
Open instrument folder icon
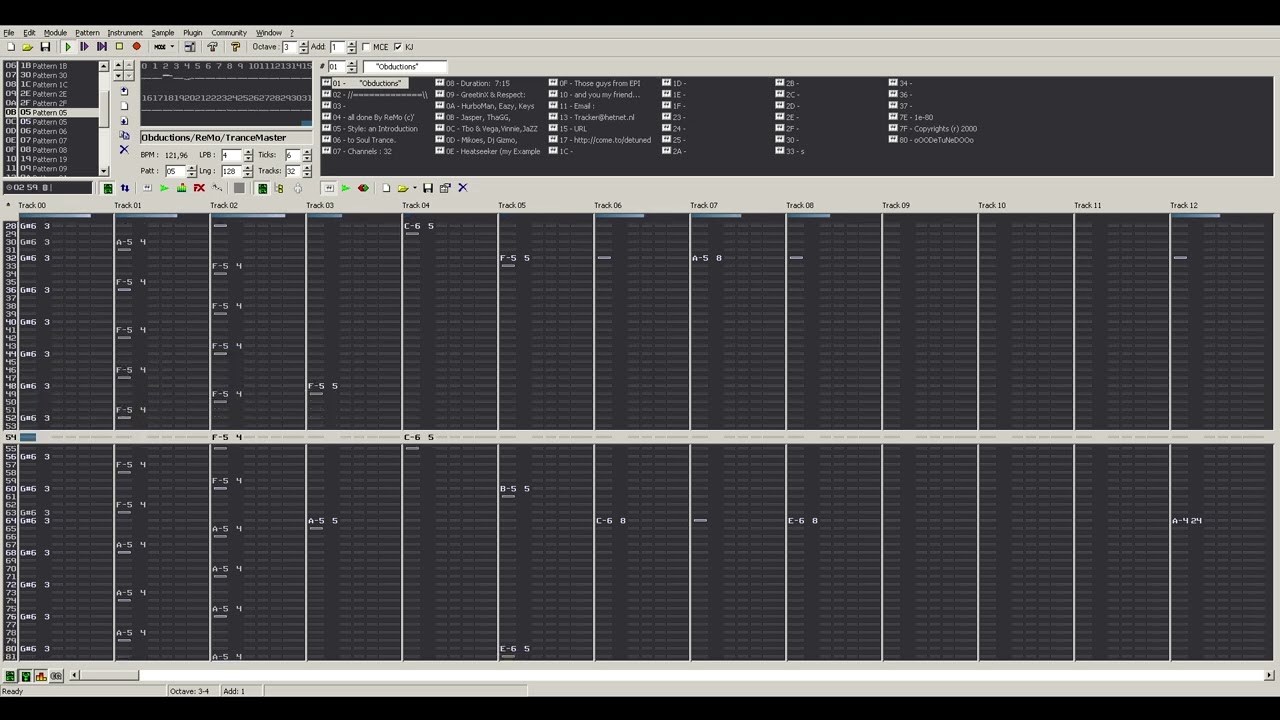coord(403,188)
